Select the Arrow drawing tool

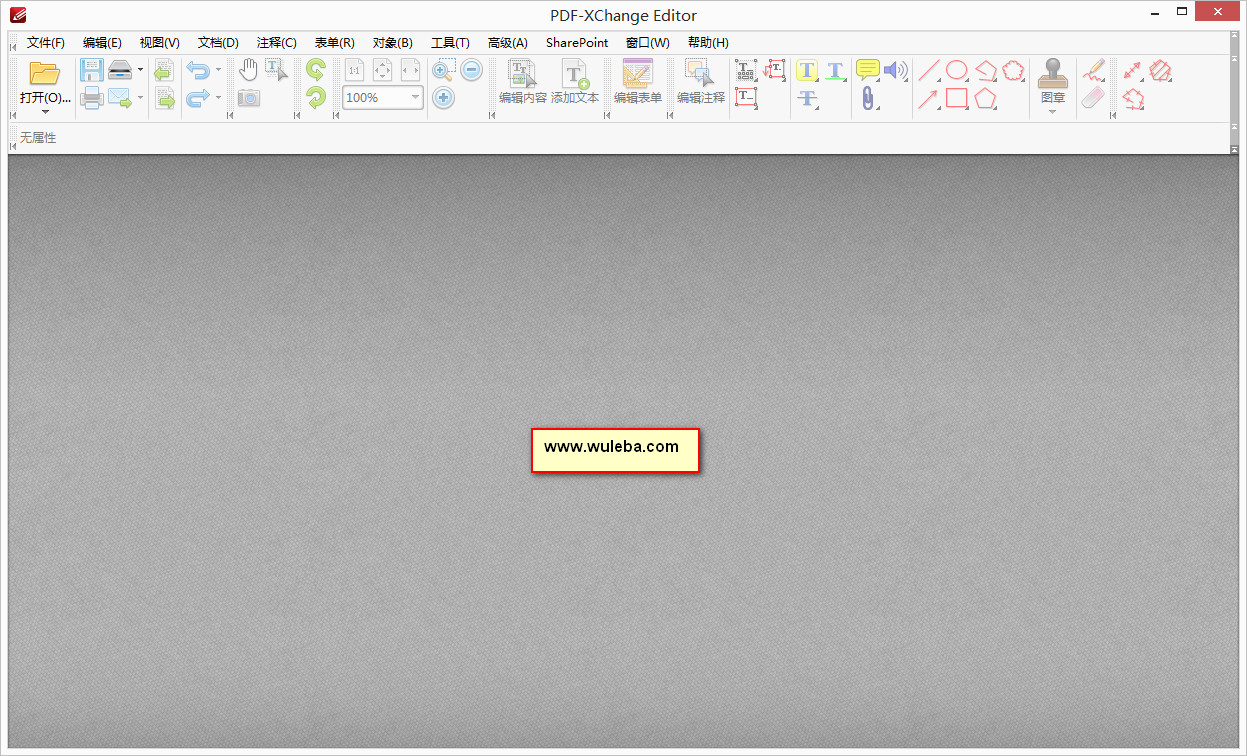(x=929, y=98)
